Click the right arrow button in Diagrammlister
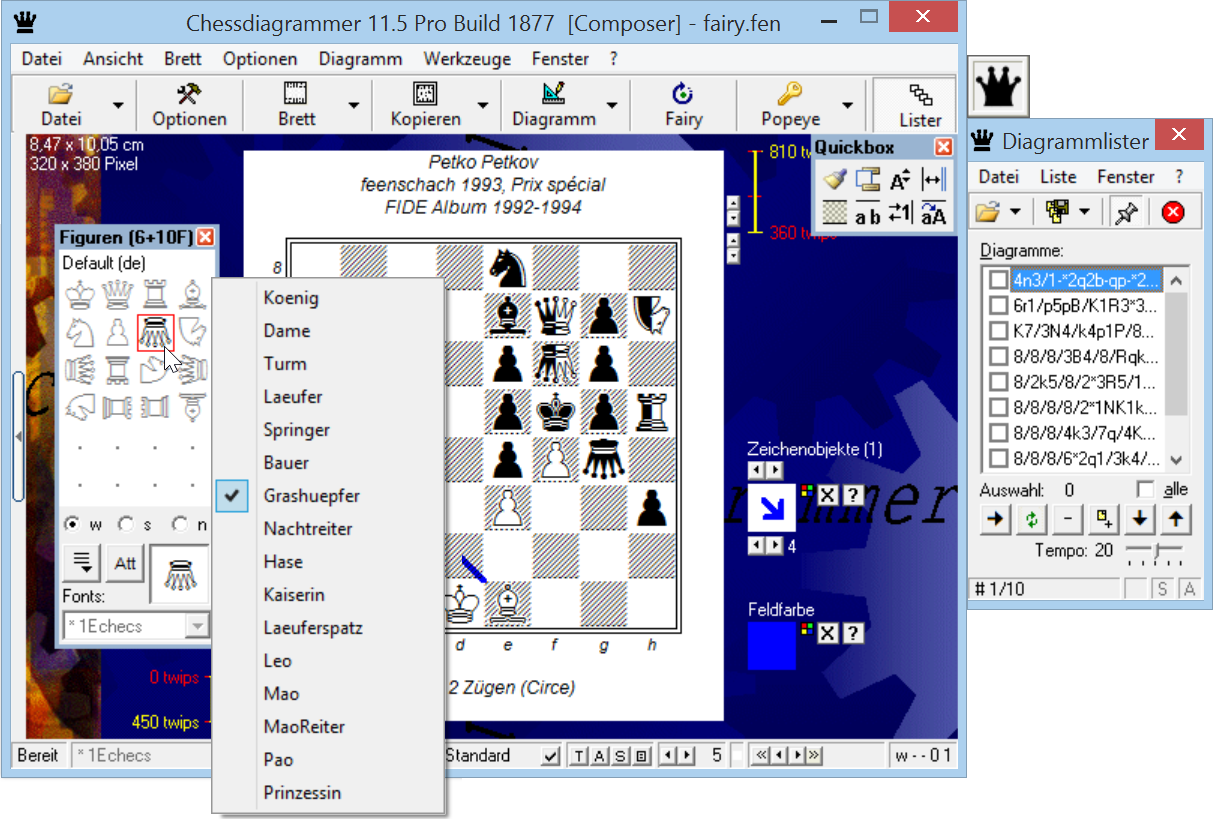Screen dimensions: 1213x819 tap(995, 521)
